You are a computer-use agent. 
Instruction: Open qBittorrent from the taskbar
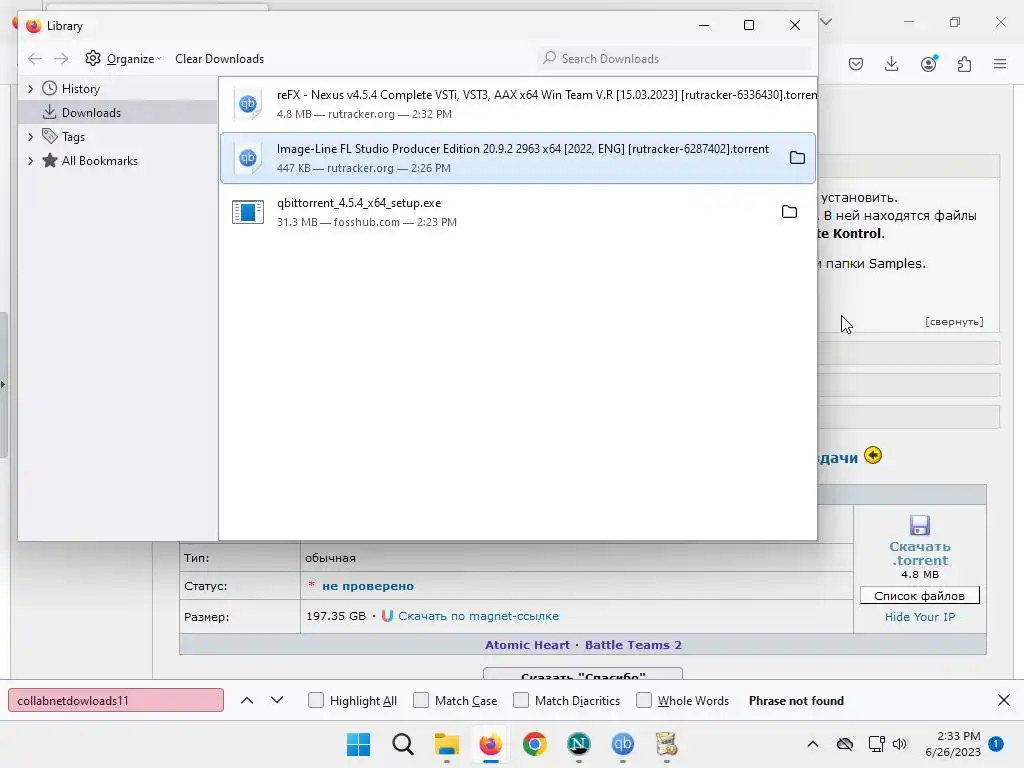point(622,744)
